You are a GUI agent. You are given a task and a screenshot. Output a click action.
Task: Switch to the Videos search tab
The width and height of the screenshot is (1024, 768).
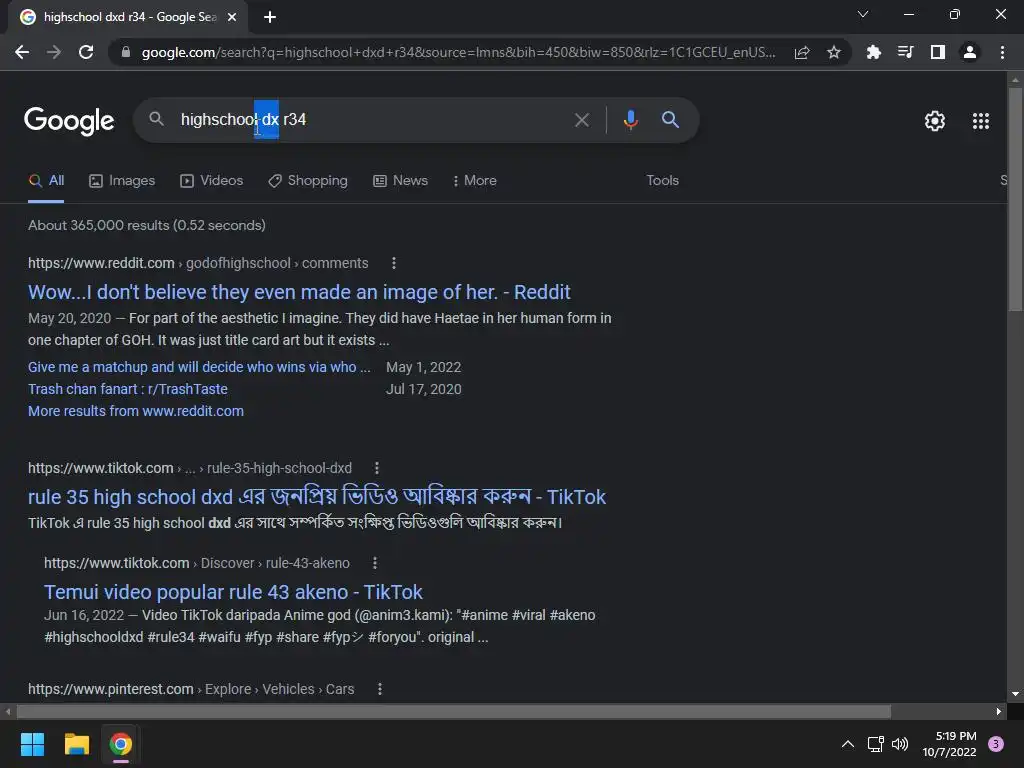(212, 180)
